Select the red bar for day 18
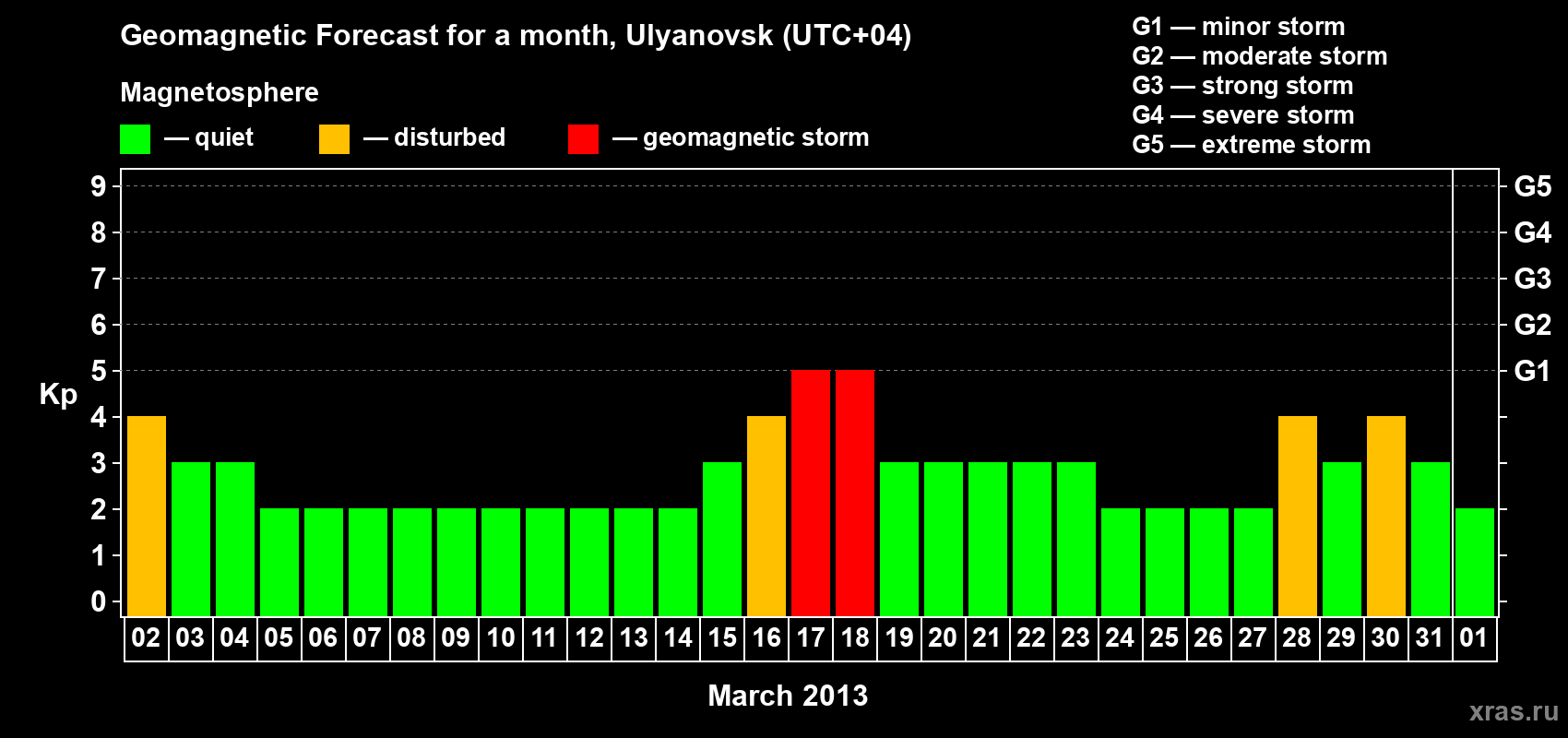1568x738 pixels. click(x=855, y=493)
